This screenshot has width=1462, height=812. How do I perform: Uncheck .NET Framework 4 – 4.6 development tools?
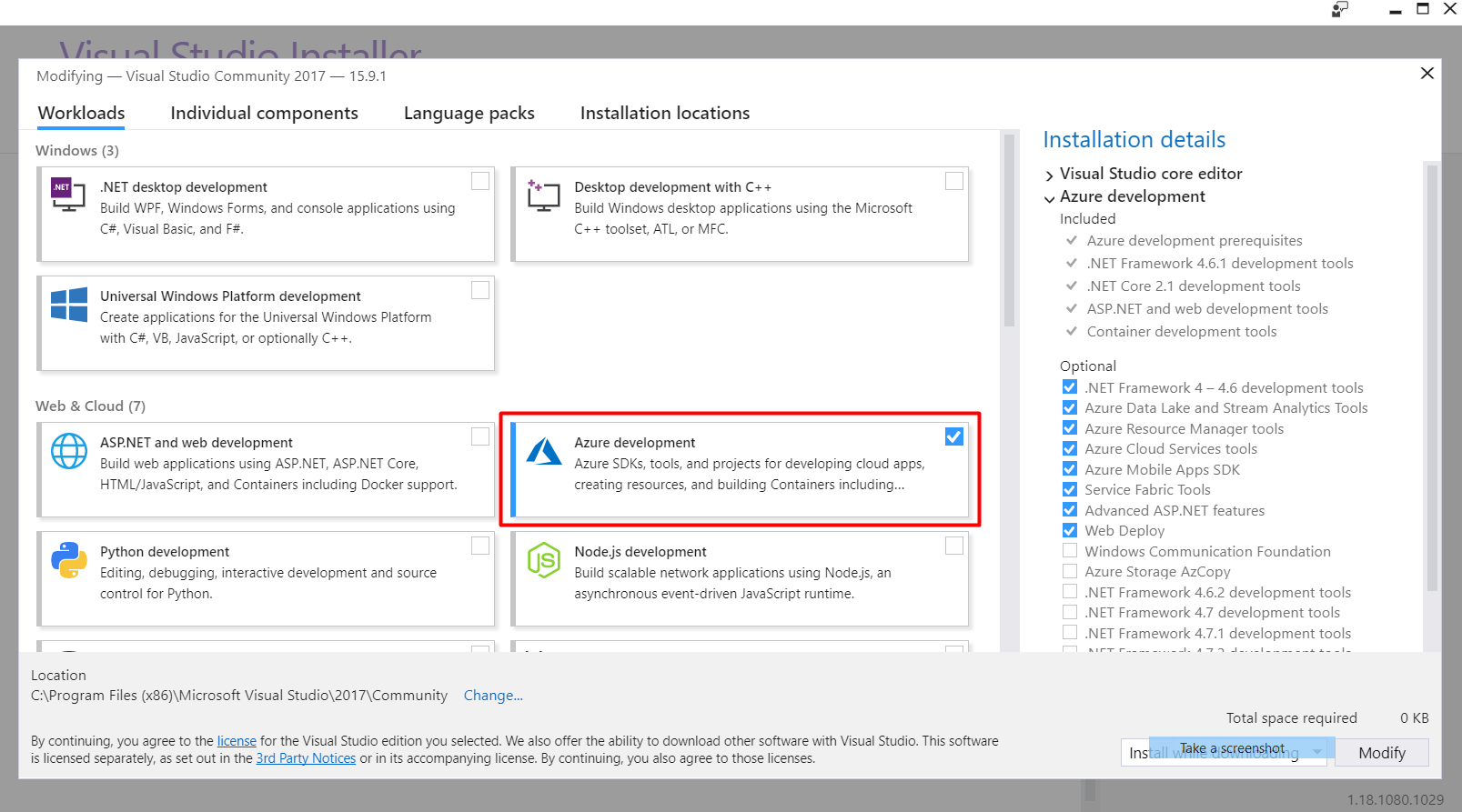(x=1070, y=387)
